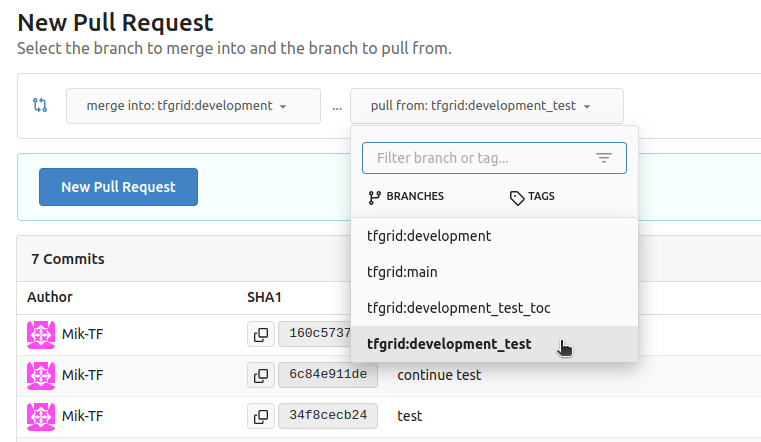Copy SHA for commit 160c5737
Image resolution: width=761 pixels, height=442 pixels.
261,335
